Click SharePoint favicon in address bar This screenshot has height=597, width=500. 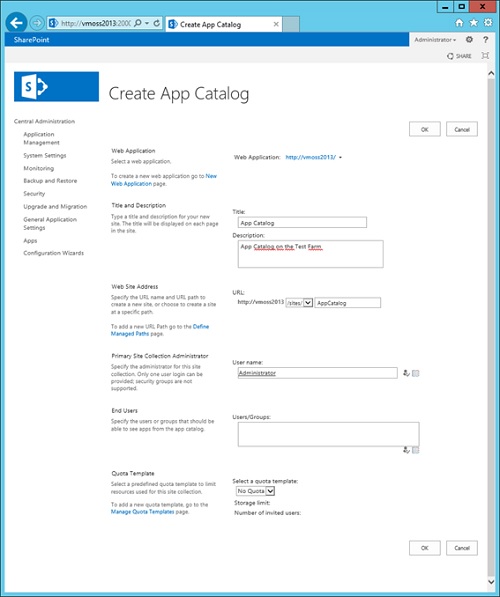click(53, 23)
